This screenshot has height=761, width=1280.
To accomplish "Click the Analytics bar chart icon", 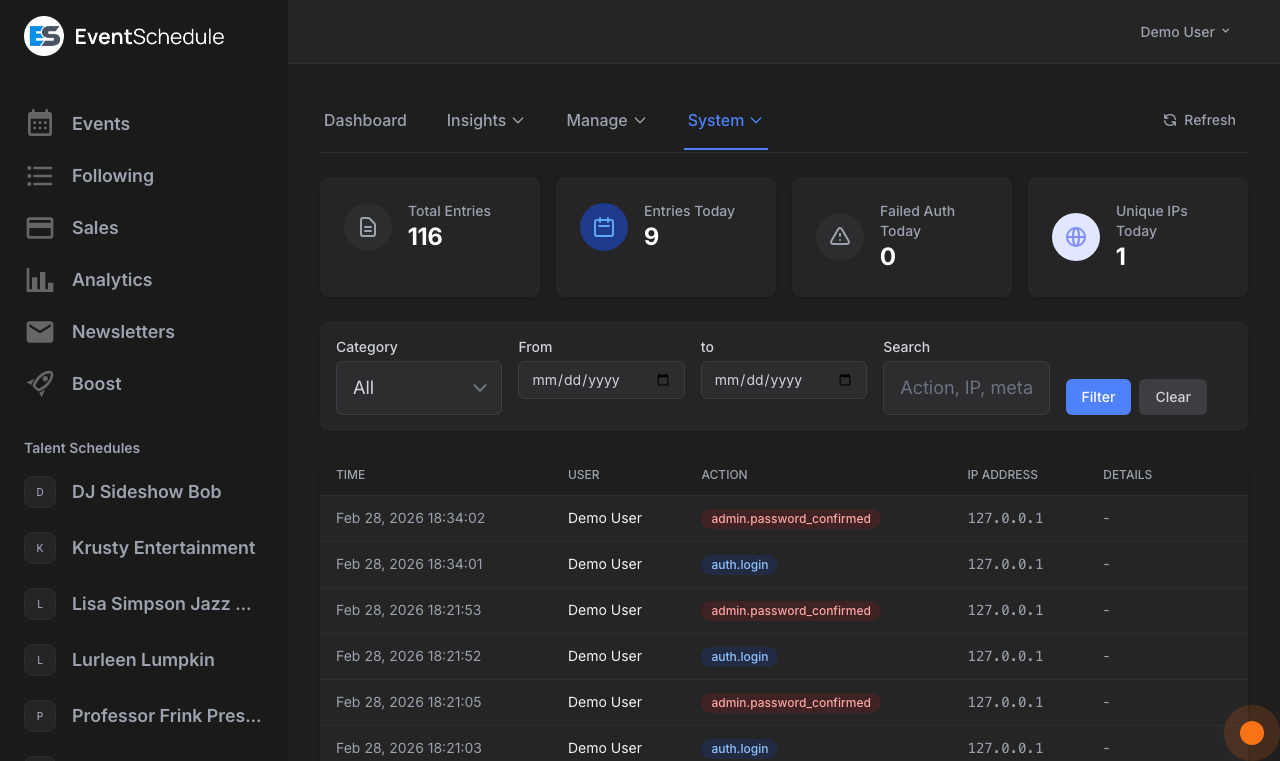I will click(40, 280).
